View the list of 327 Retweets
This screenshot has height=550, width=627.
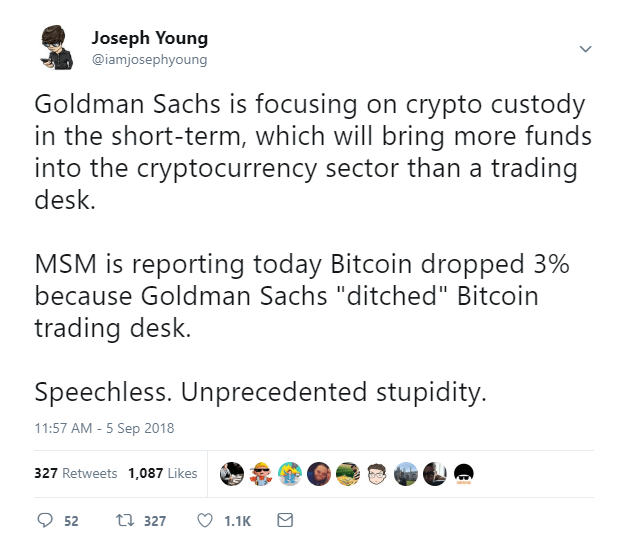click(76, 473)
